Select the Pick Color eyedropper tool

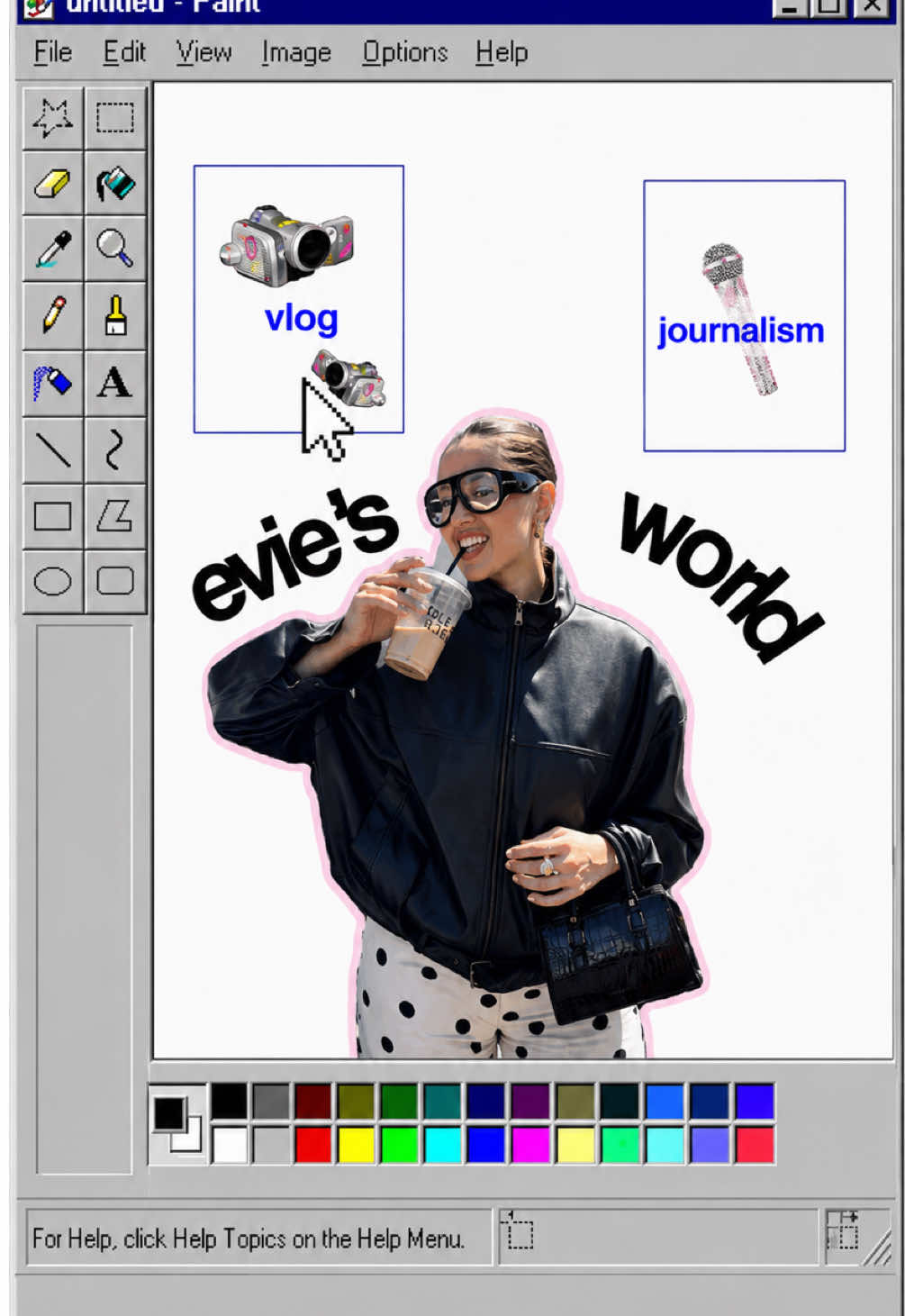point(53,249)
